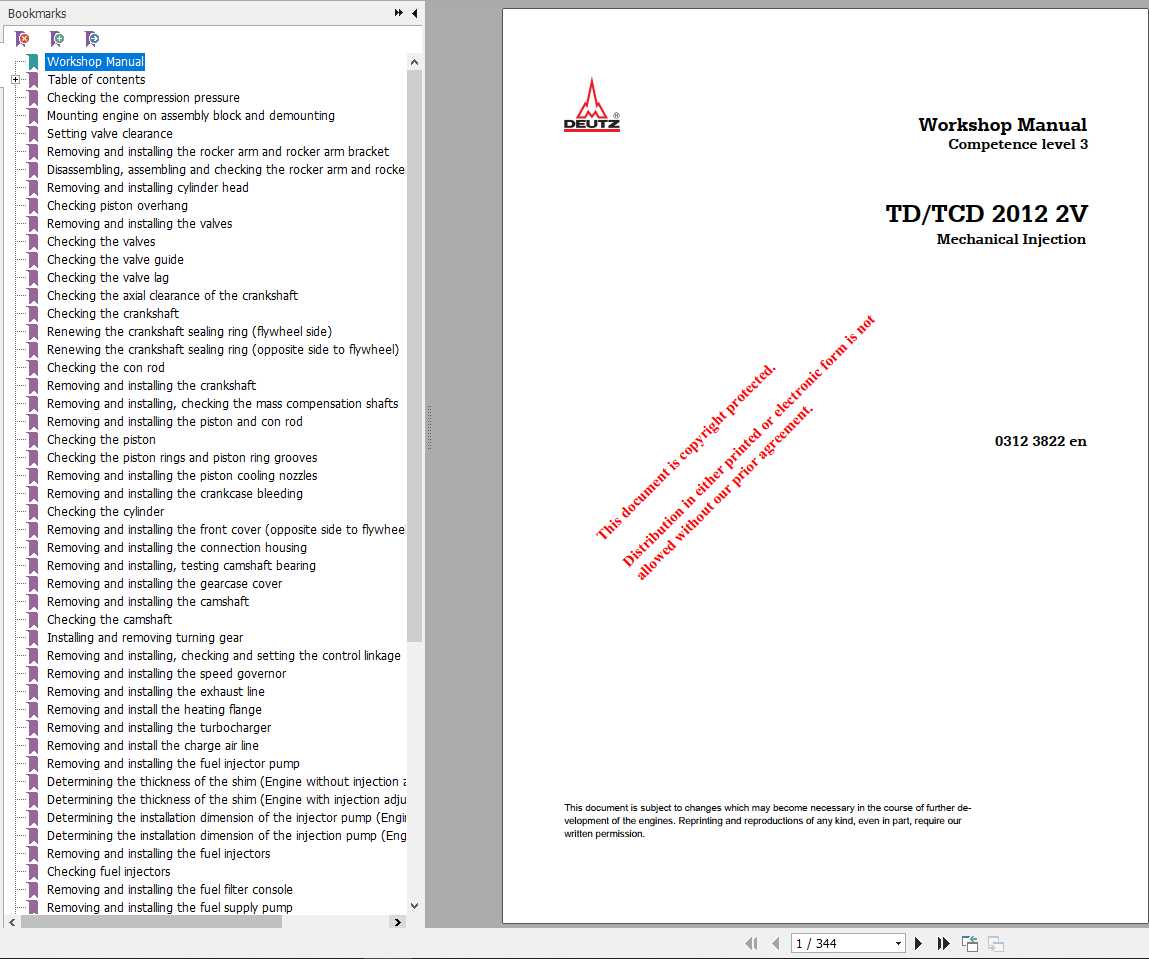The height and width of the screenshot is (959, 1149).
Task: Open Removing and installing the crankcase bleeding
Action: [x=174, y=494]
